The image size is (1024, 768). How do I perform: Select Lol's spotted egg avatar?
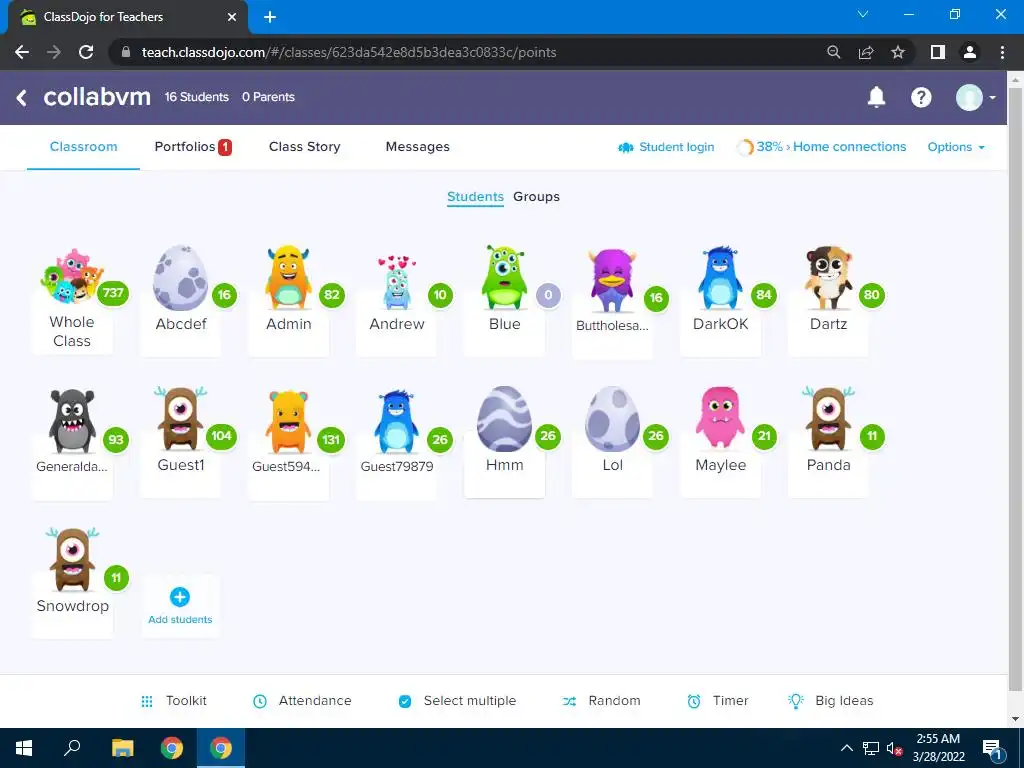(x=612, y=419)
